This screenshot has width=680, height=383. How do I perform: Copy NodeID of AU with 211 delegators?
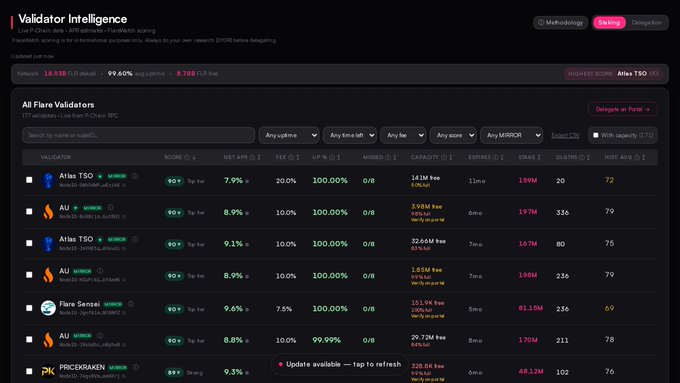point(124,345)
